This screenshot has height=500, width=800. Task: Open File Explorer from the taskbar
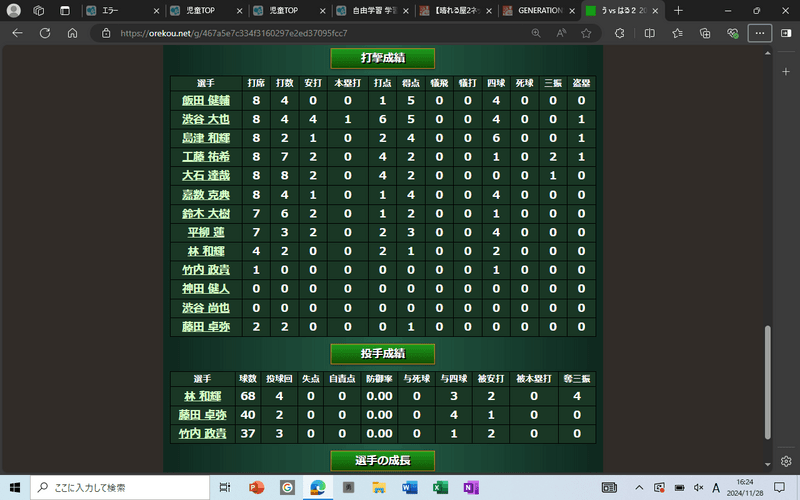[x=378, y=487]
